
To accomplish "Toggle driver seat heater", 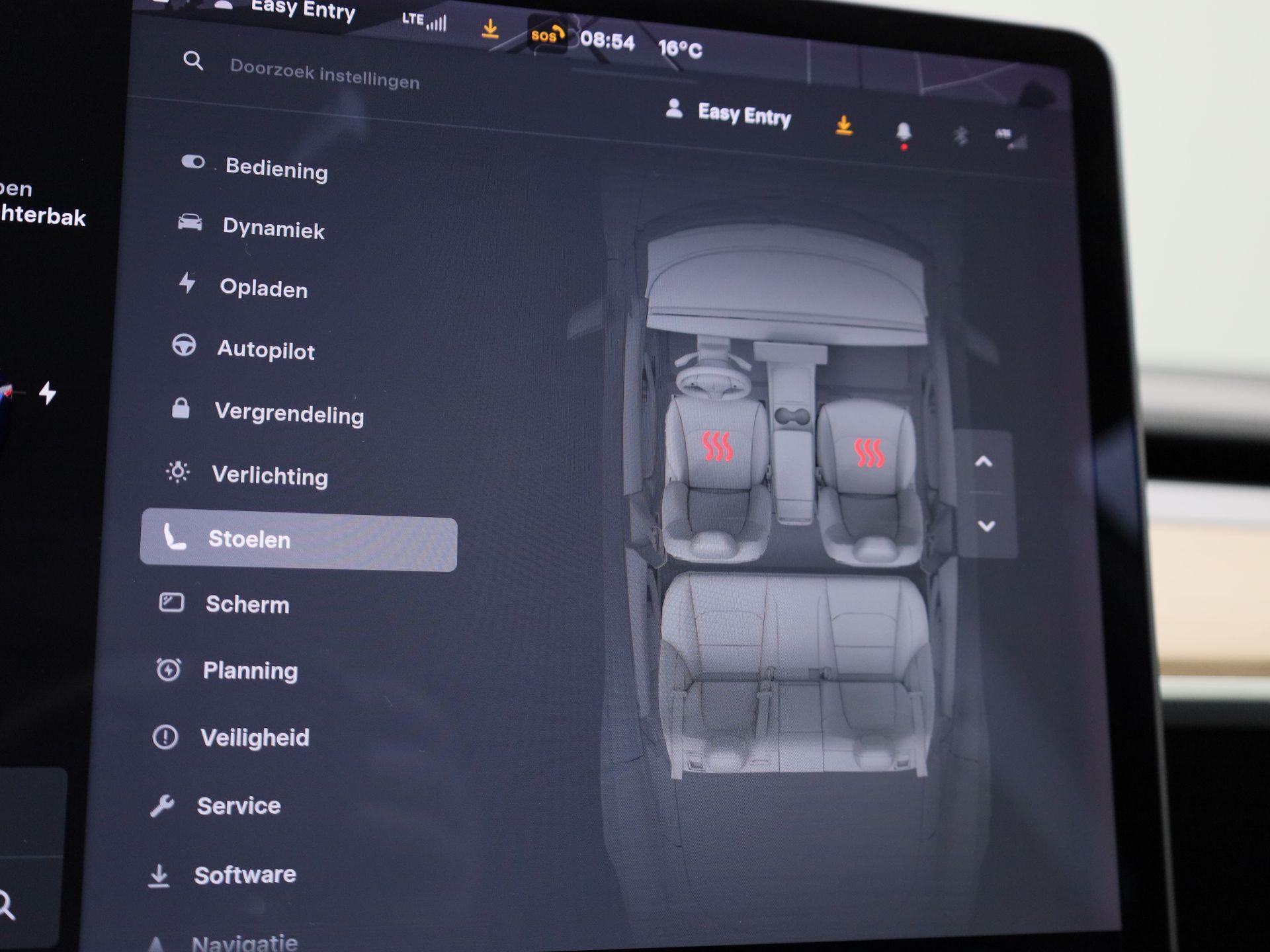I will pos(717,447).
